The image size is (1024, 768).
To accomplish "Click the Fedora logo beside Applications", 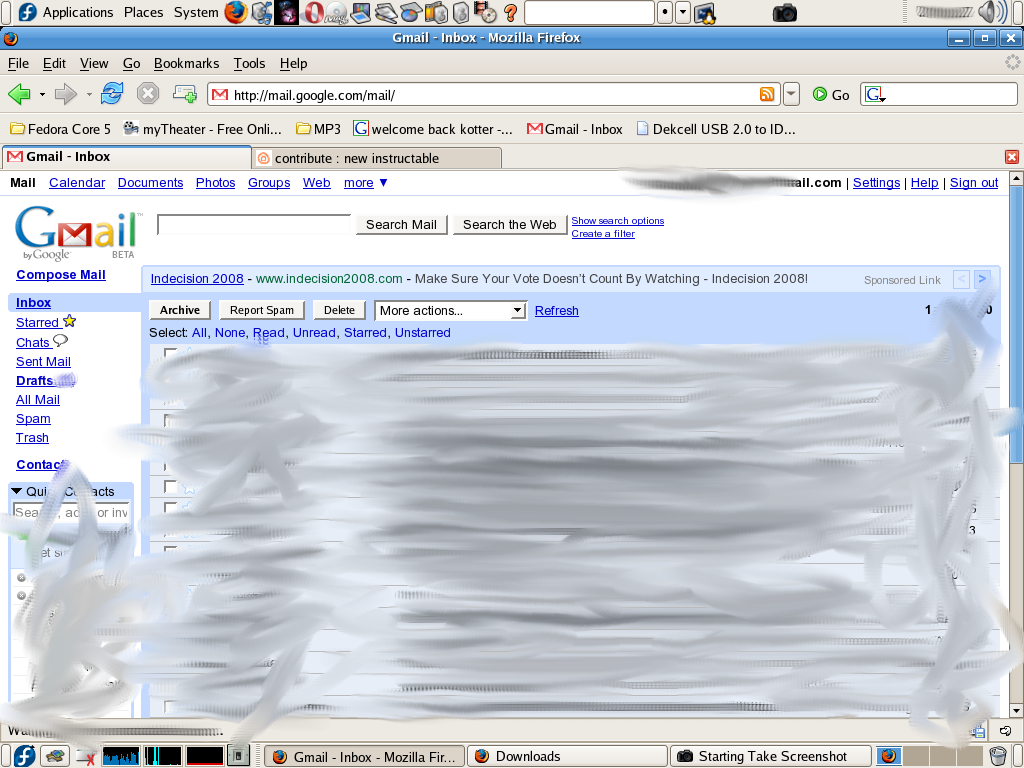I will pos(27,12).
